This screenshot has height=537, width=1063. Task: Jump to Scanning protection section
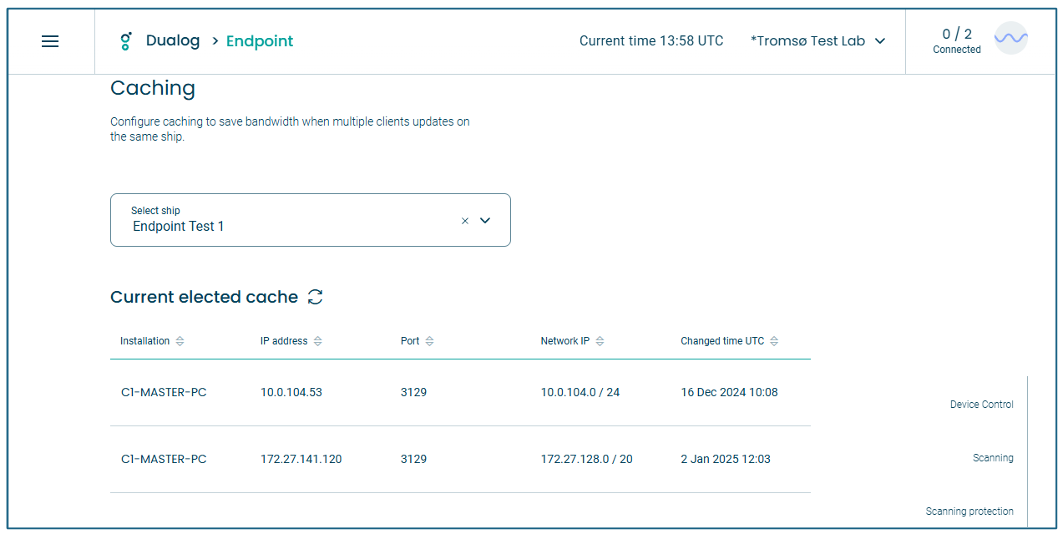coord(969,511)
